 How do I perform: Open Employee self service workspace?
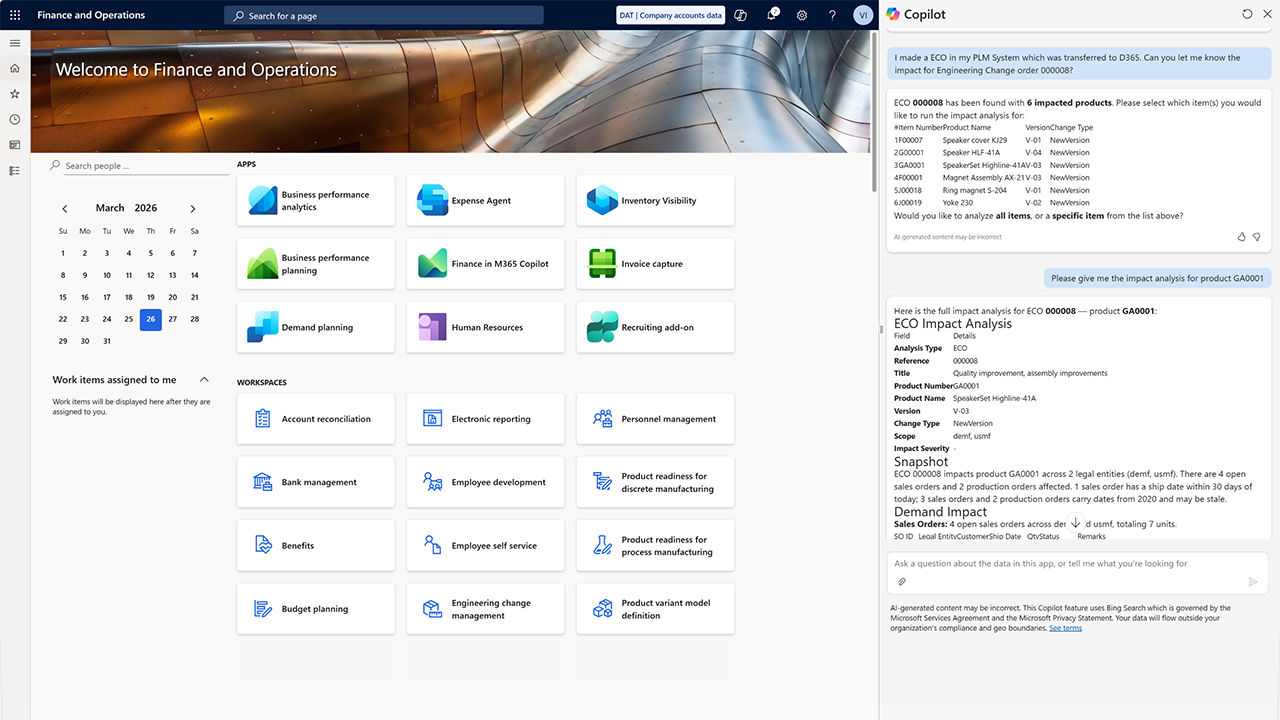click(486, 546)
